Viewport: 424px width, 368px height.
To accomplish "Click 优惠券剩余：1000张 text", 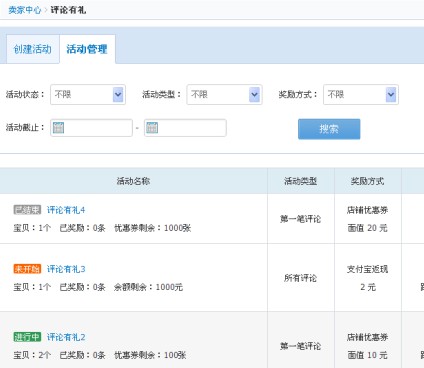I will coord(153,228).
